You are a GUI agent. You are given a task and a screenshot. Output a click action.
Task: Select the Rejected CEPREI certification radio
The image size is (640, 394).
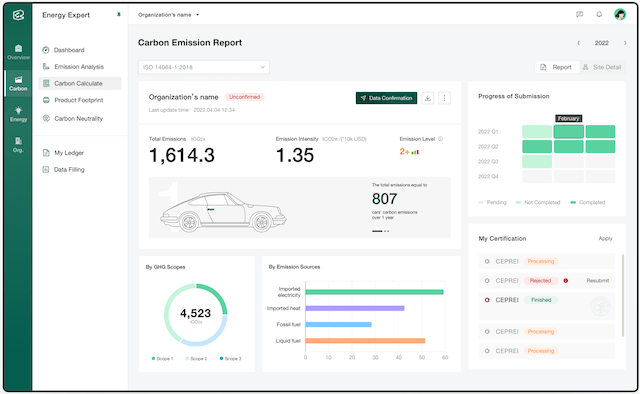[487, 280]
